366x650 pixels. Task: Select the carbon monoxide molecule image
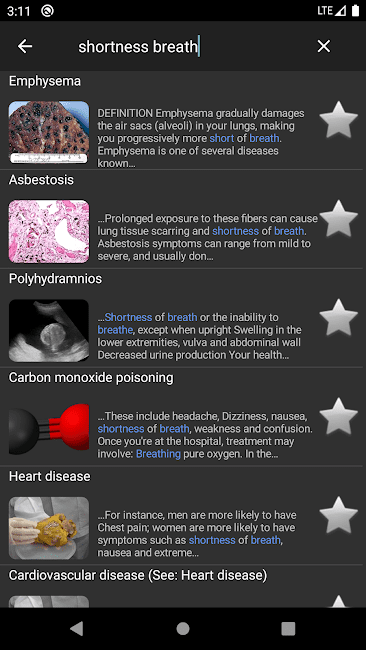coord(49,429)
